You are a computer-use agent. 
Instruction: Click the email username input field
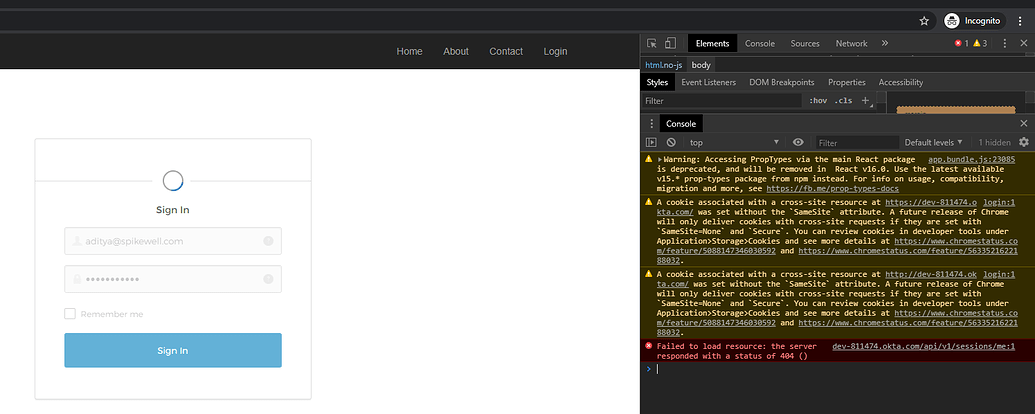(173, 241)
